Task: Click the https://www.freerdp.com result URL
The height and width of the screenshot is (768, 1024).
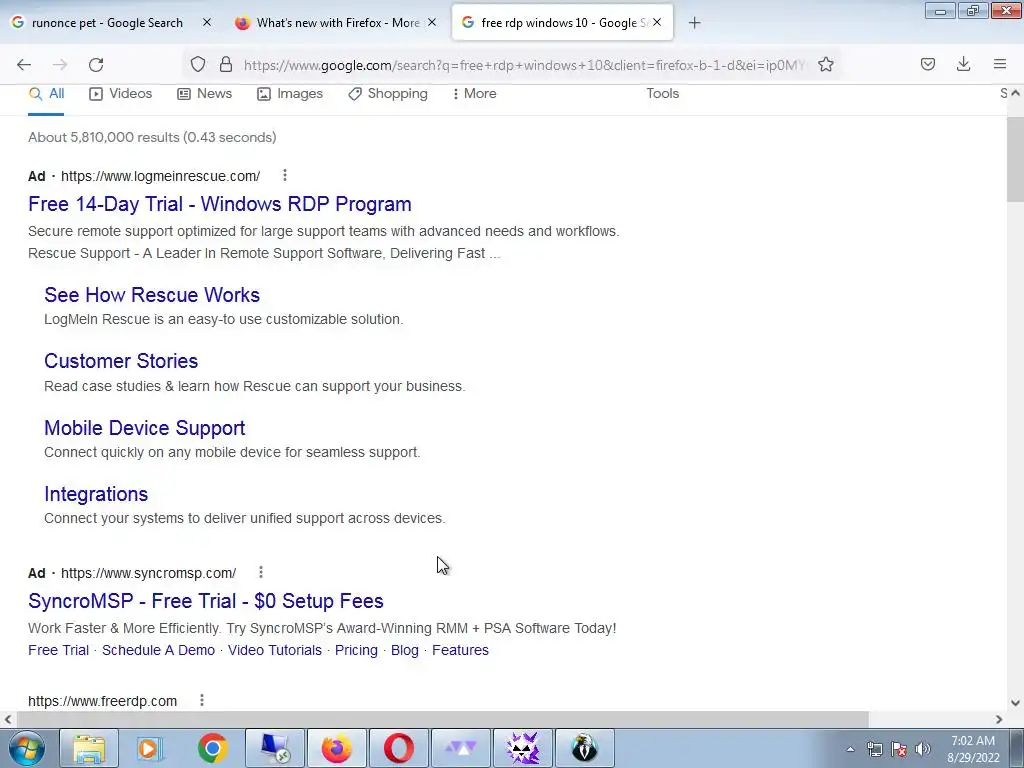Action: [x=103, y=701]
